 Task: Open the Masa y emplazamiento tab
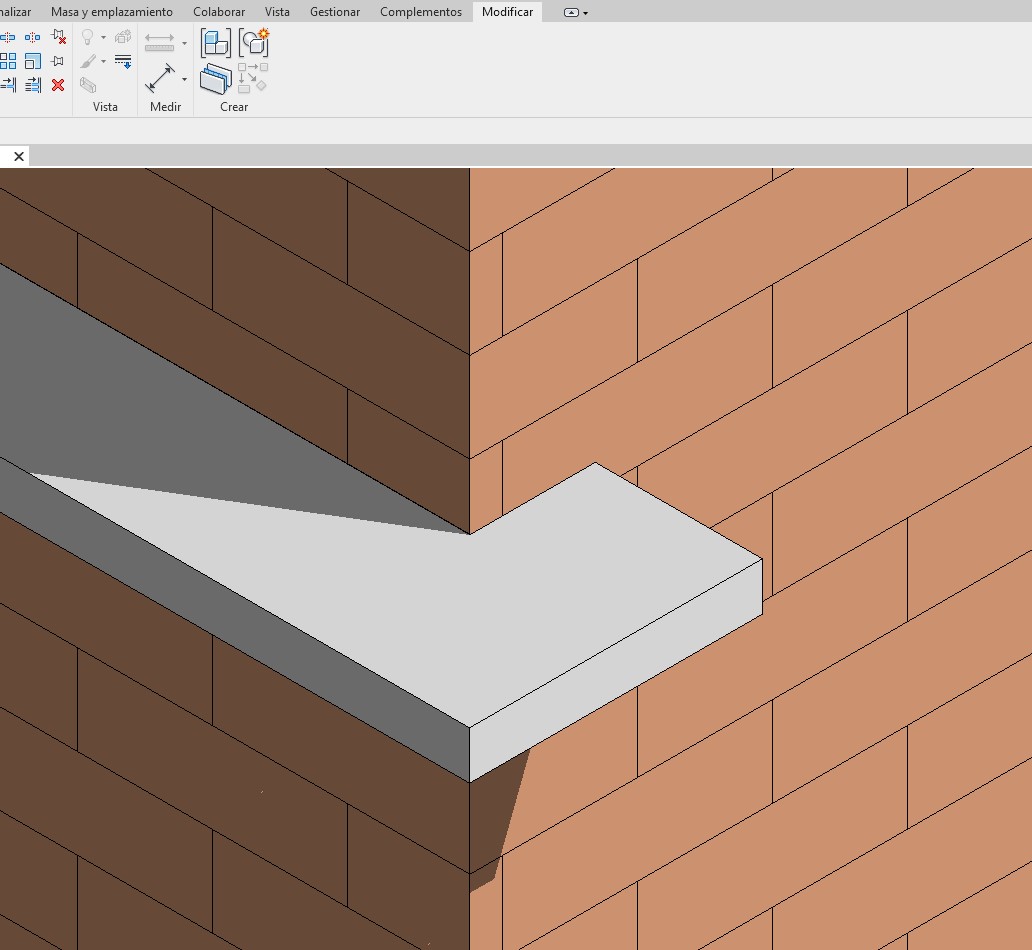coord(111,12)
